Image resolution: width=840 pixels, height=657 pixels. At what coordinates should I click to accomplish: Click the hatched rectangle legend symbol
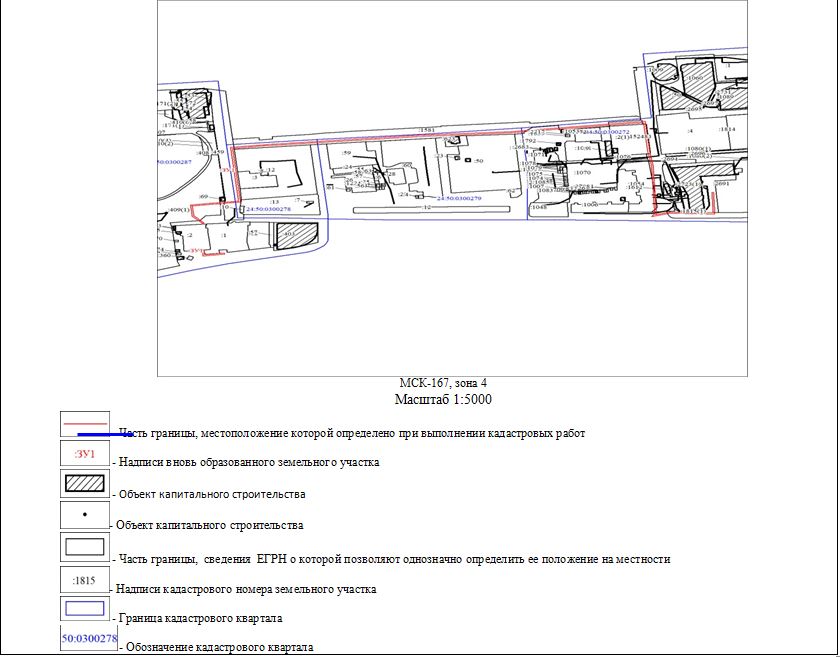click(x=85, y=485)
